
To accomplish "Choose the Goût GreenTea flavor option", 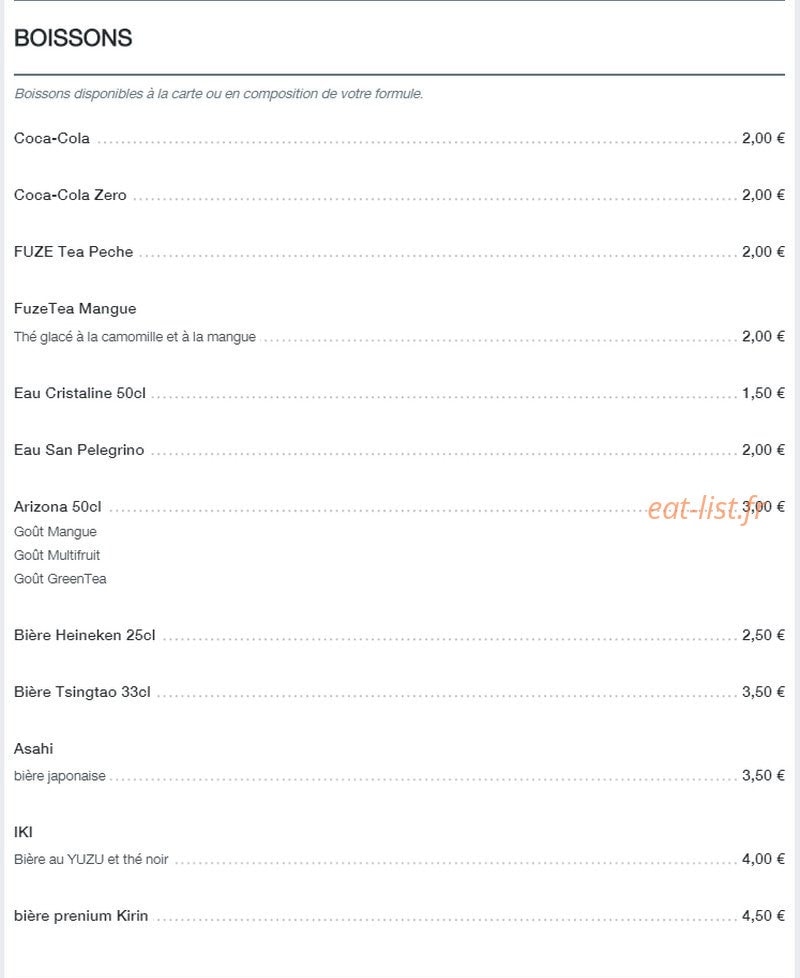I will [60, 579].
